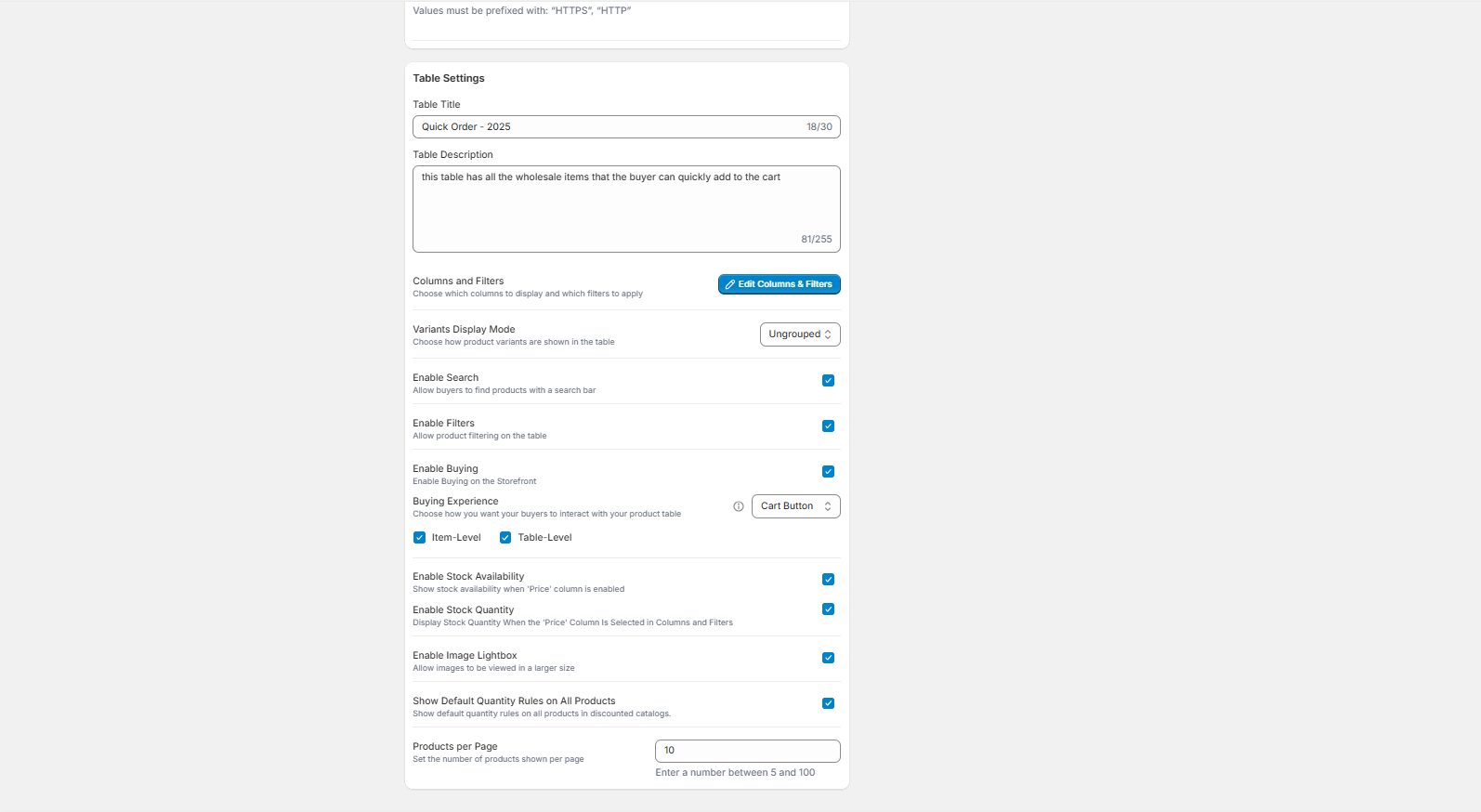Toggle Enable Stock Quantity checkbox
The height and width of the screenshot is (812, 1481).
tap(828, 609)
